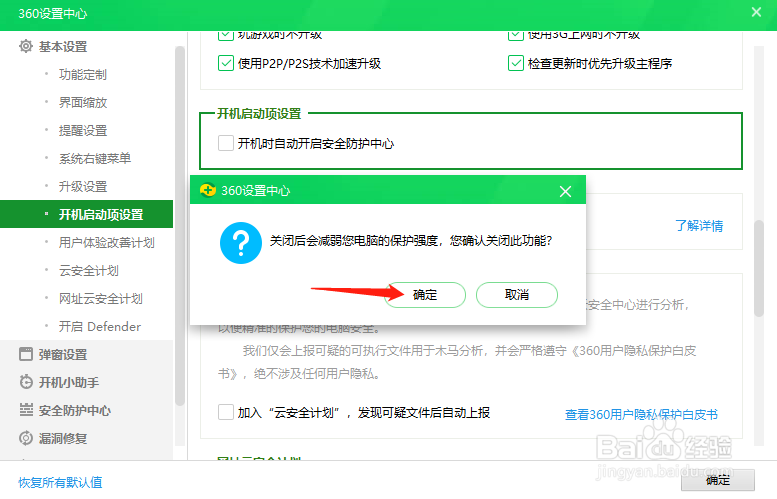Click the 360 logo in dialog title

click(208, 190)
